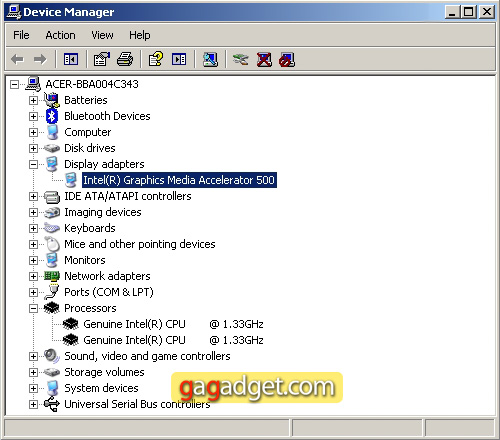Click the Batteries category icon
Screen dimensions: 500x440
[52, 100]
